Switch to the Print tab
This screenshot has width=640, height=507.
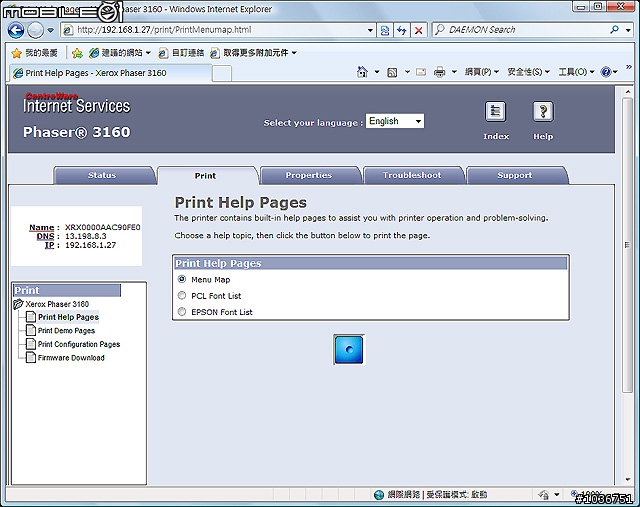point(205,176)
